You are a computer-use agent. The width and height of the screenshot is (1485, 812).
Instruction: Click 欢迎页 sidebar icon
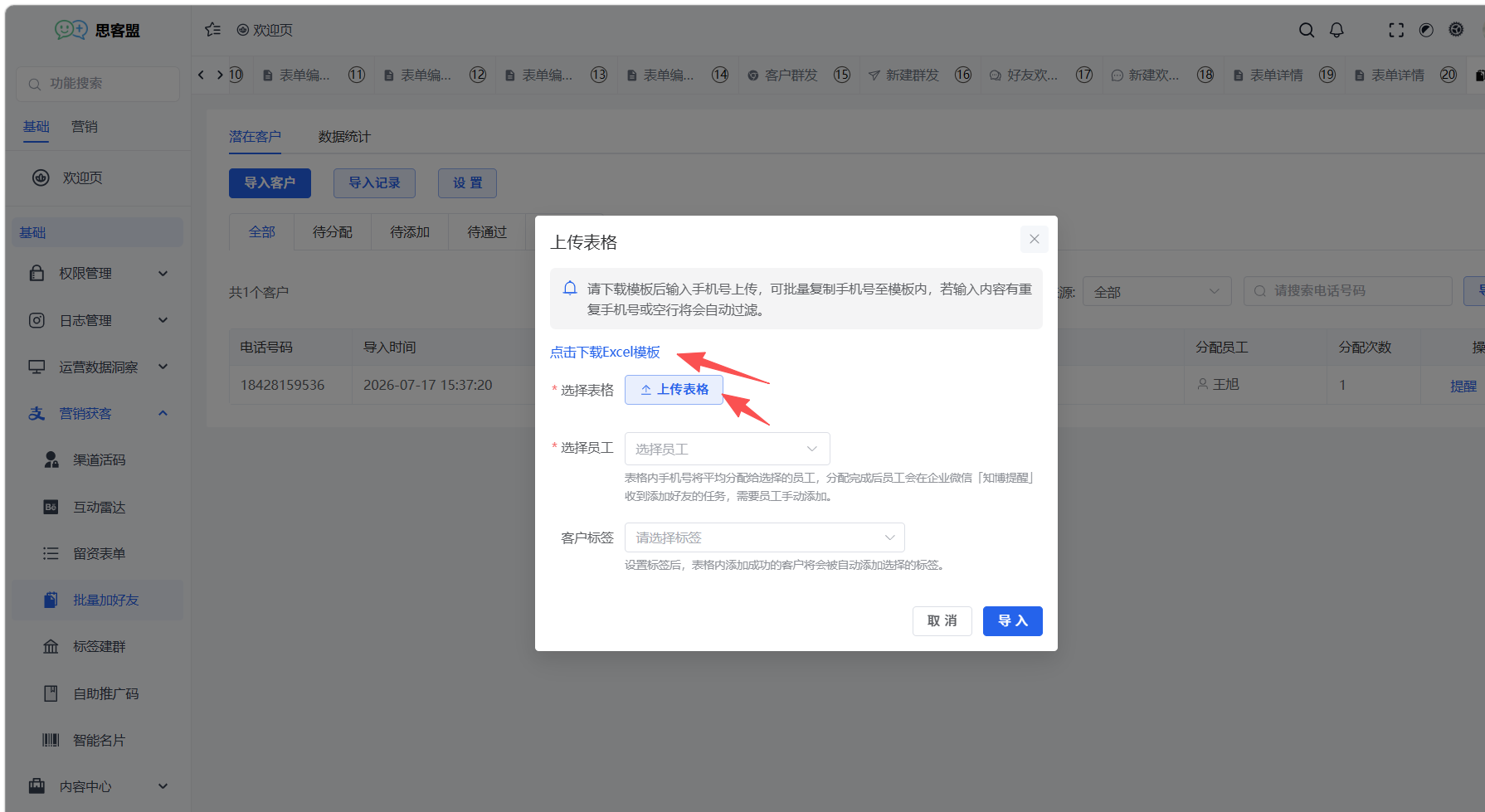[41, 177]
